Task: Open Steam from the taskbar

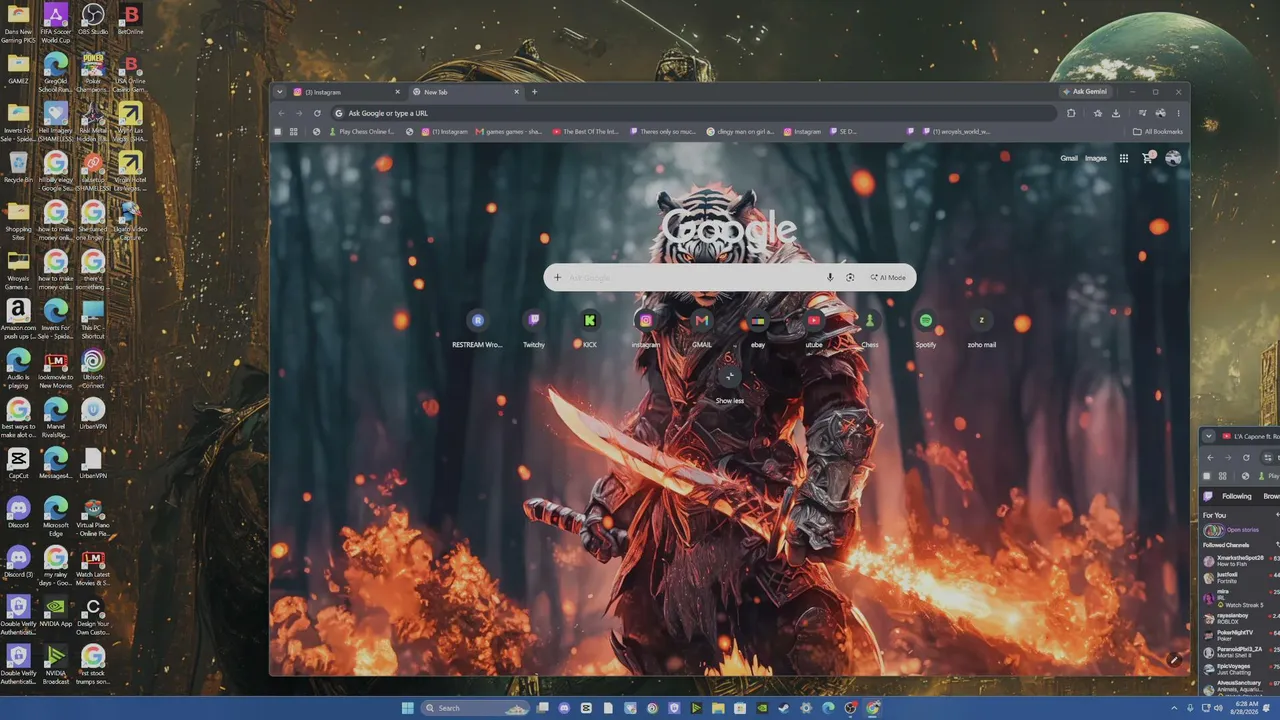Action: tap(784, 708)
